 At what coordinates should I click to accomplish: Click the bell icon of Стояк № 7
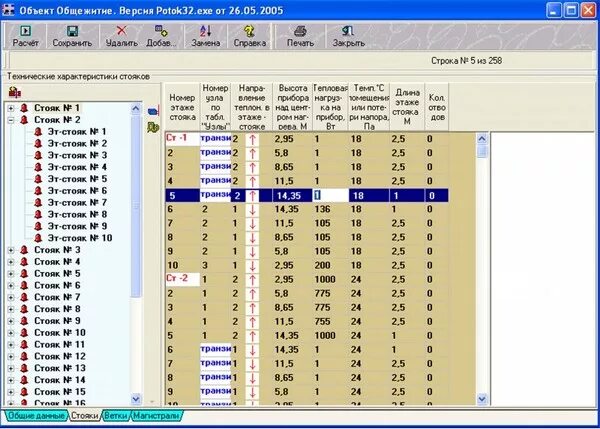pyautogui.click(x=24, y=297)
